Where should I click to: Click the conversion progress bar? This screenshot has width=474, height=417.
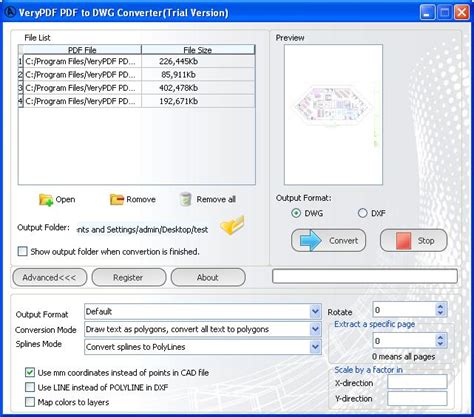click(365, 276)
